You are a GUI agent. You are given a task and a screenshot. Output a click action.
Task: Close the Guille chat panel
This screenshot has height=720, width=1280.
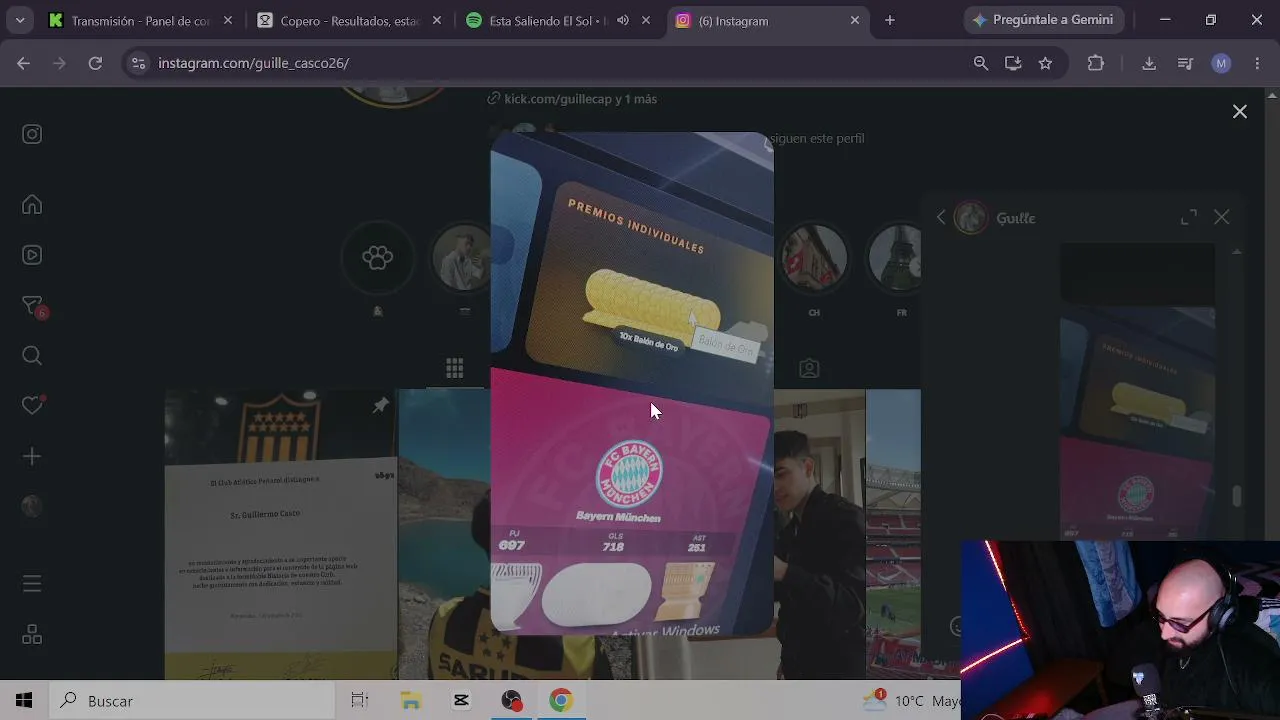tap(1222, 217)
